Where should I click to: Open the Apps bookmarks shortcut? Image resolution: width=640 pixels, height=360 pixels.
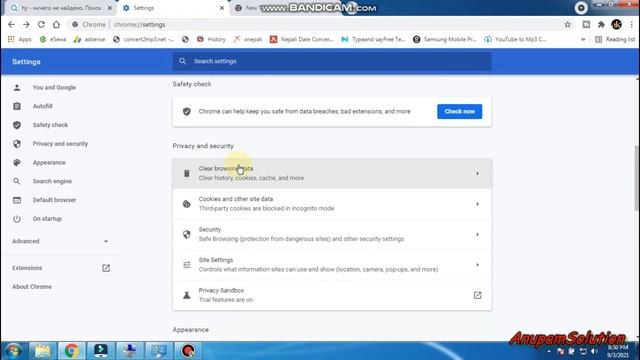(20, 39)
